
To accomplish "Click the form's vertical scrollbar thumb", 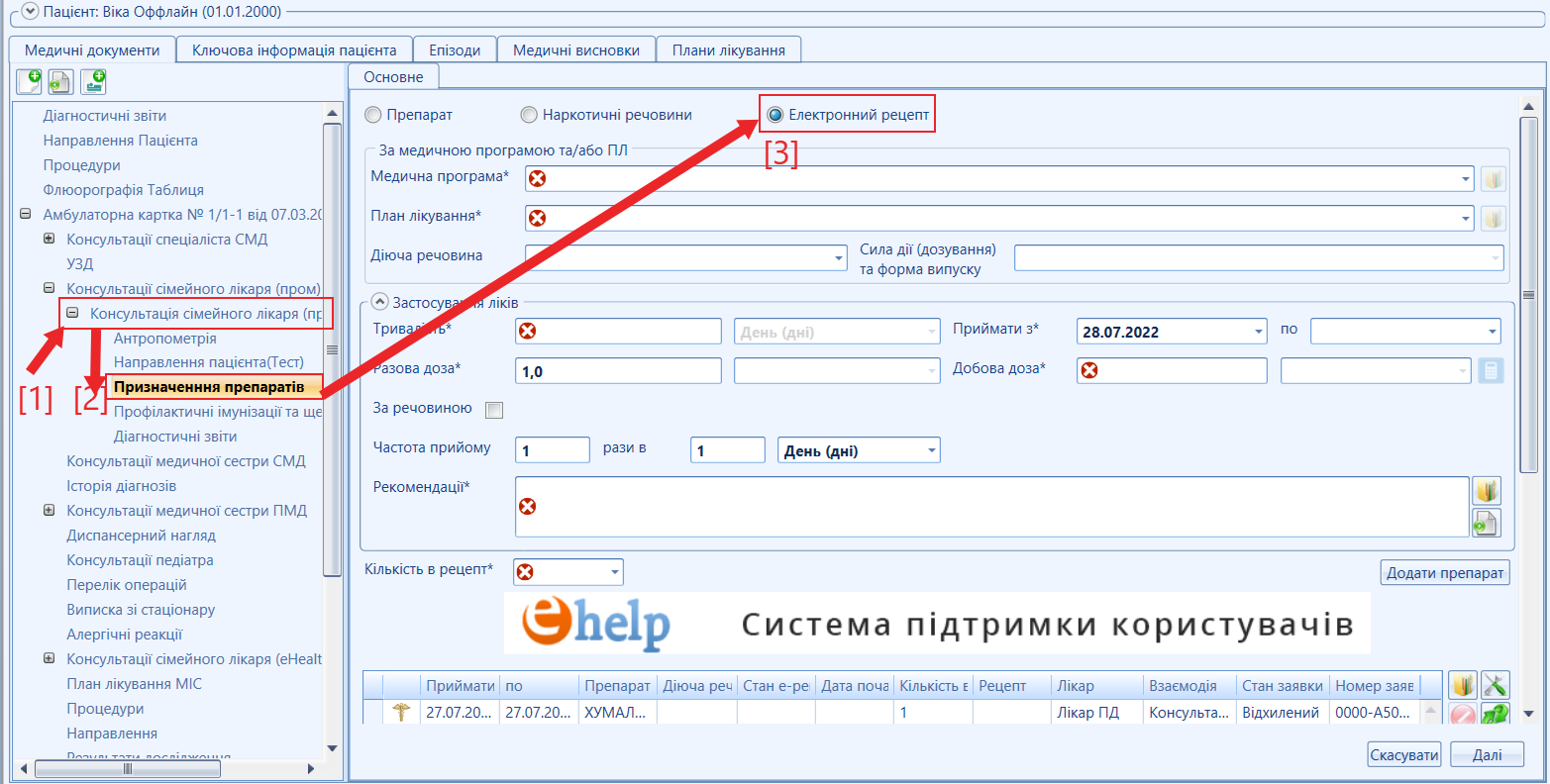I will (x=1528, y=294).
